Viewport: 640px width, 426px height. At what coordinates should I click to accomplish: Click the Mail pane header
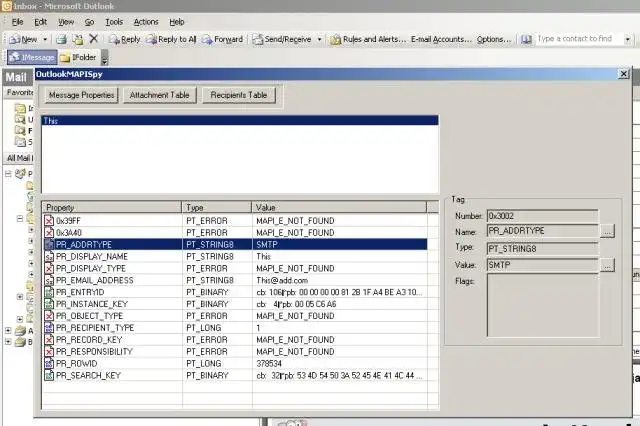click(x=18, y=77)
